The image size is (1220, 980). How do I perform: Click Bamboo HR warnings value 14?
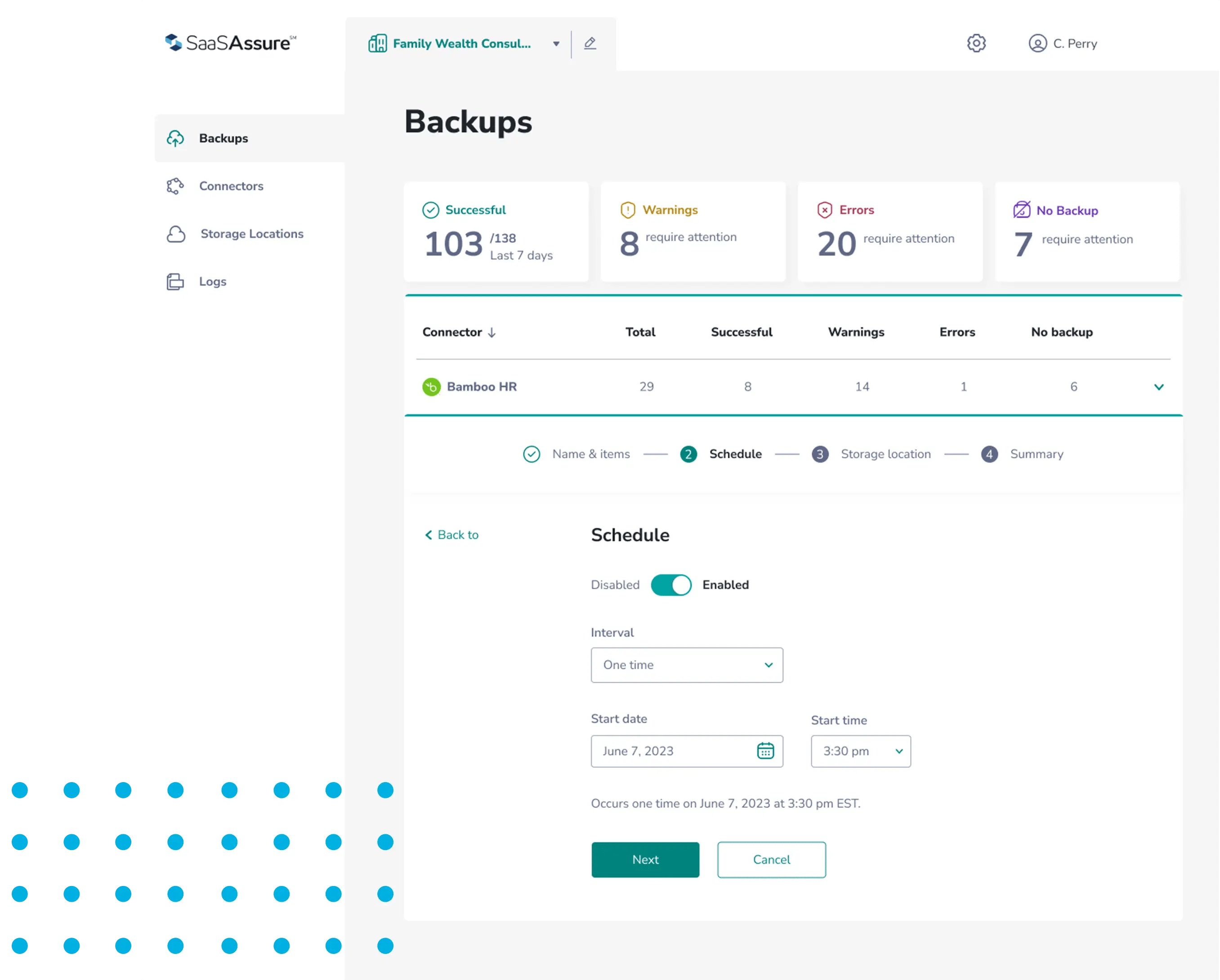[x=862, y=386]
